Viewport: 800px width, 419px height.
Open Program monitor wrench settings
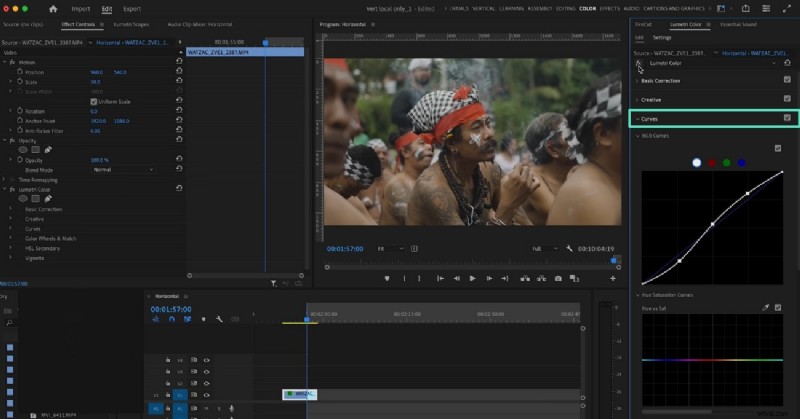[569, 249]
